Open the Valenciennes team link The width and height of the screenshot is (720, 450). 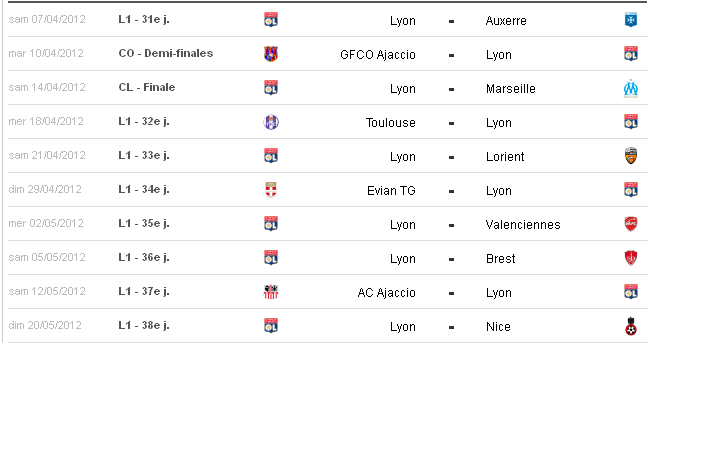tap(523, 225)
